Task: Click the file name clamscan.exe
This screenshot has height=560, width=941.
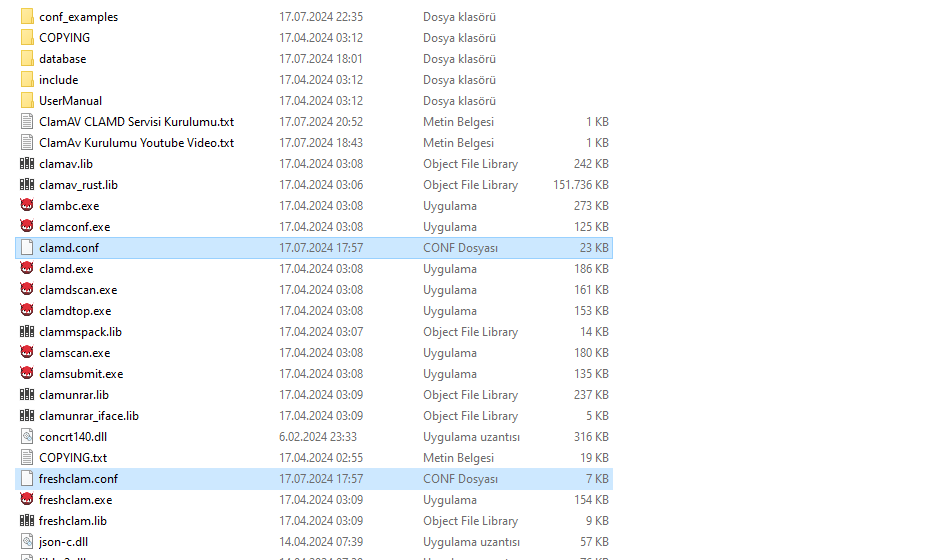Action: point(74,353)
